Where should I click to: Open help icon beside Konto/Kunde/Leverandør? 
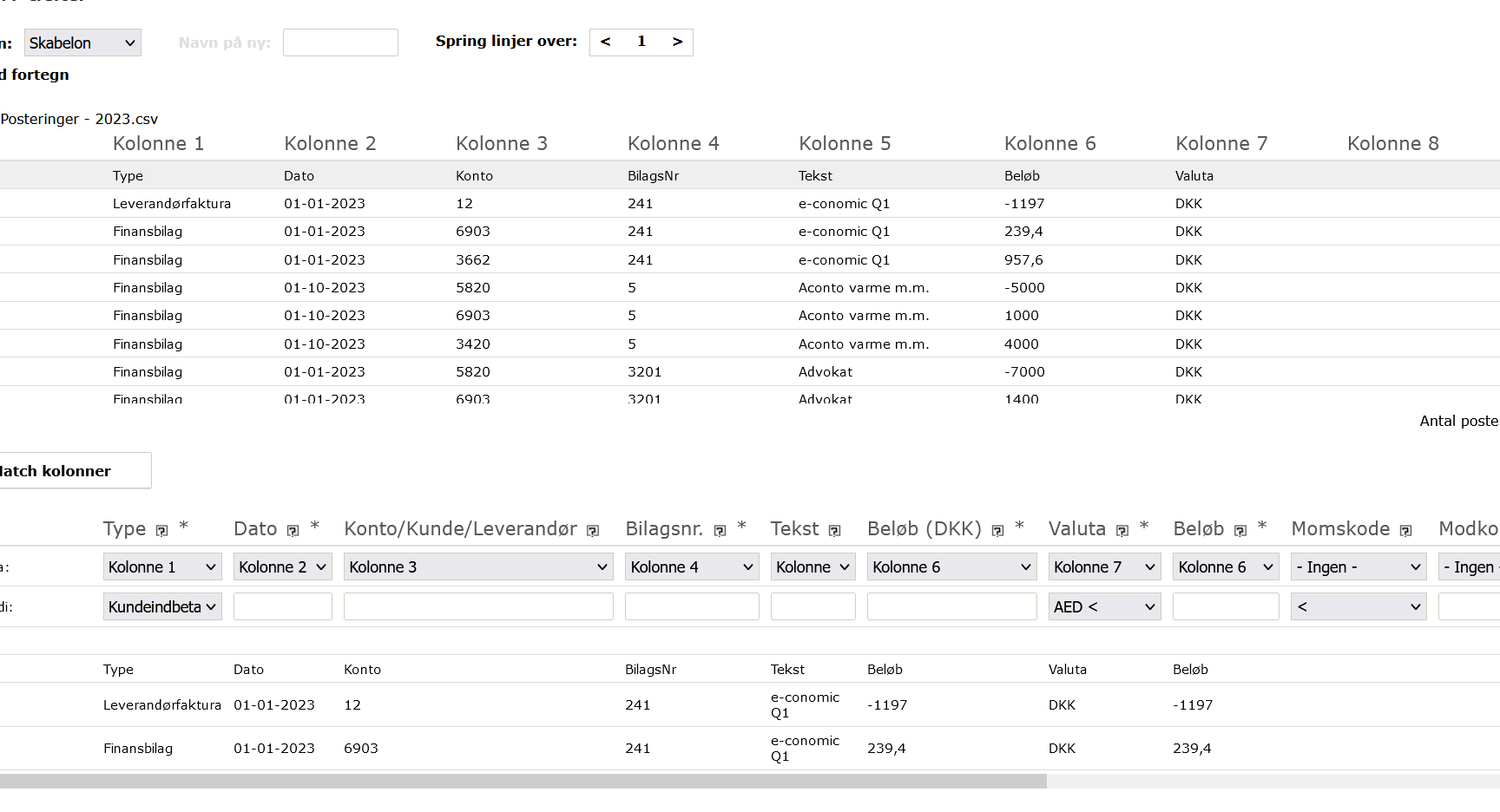pyautogui.click(x=593, y=531)
